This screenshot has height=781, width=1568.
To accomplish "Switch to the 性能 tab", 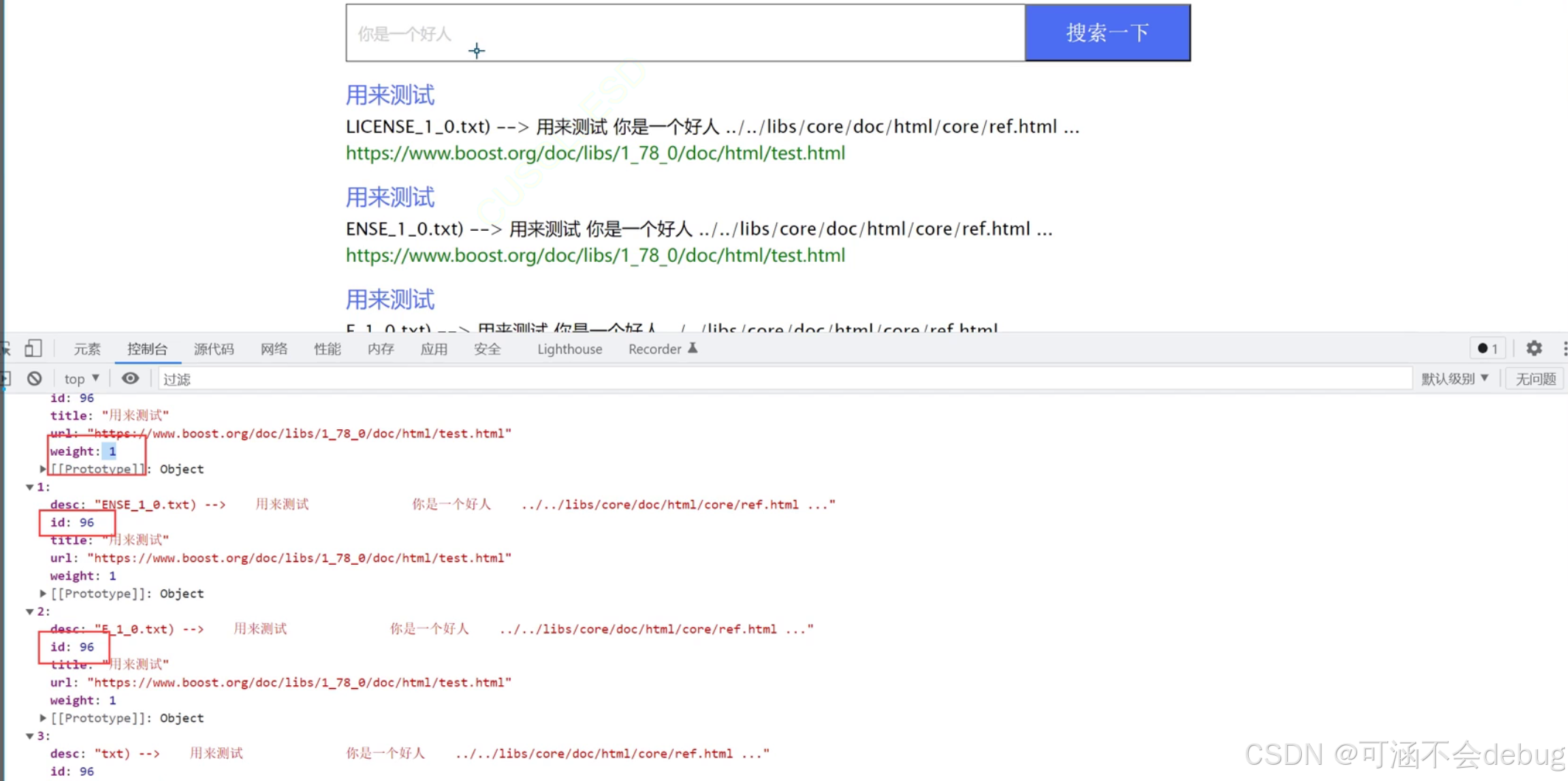I will tap(327, 350).
